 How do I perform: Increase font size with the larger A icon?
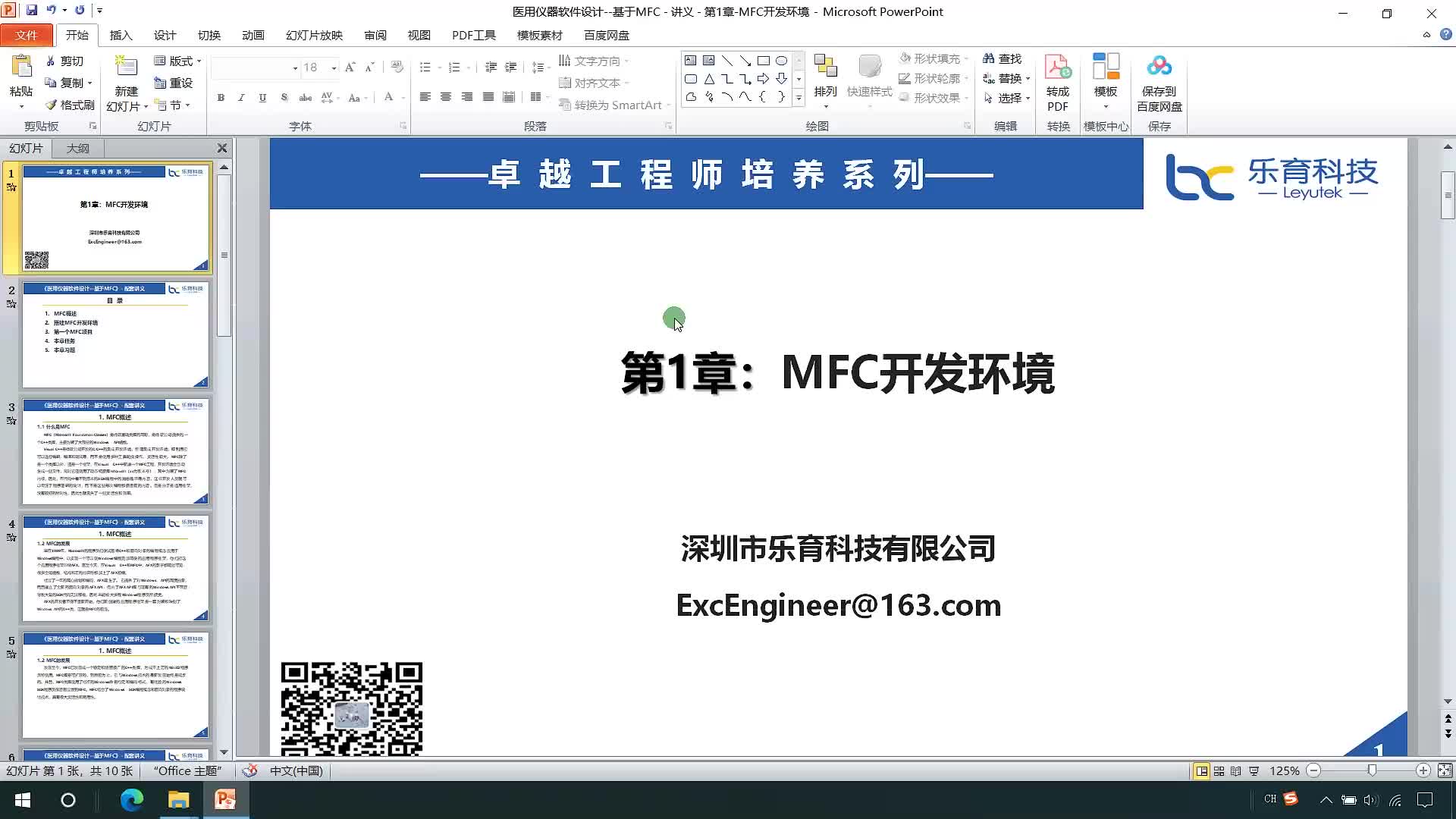(350, 67)
